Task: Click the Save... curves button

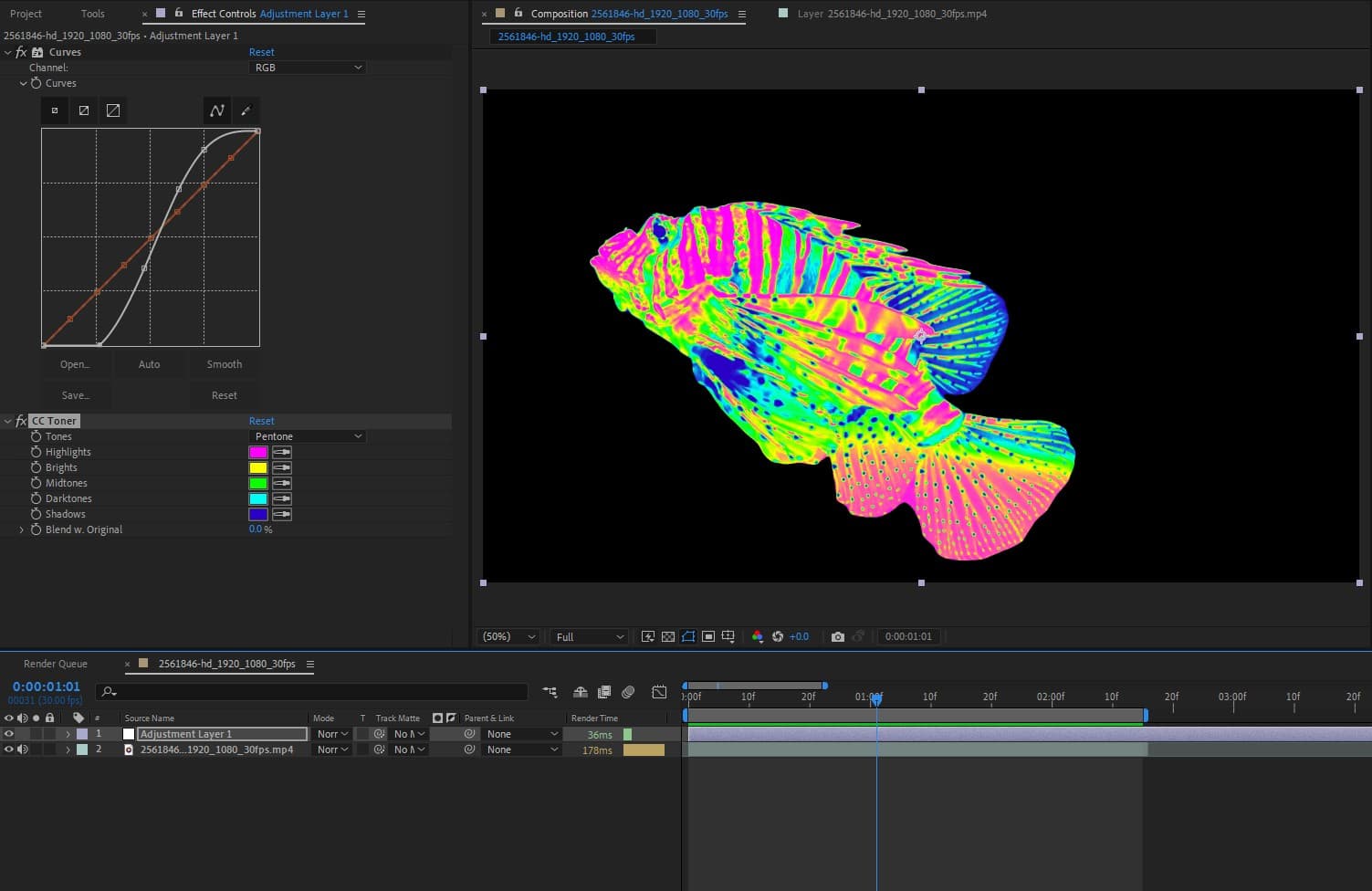Action: point(75,395)
